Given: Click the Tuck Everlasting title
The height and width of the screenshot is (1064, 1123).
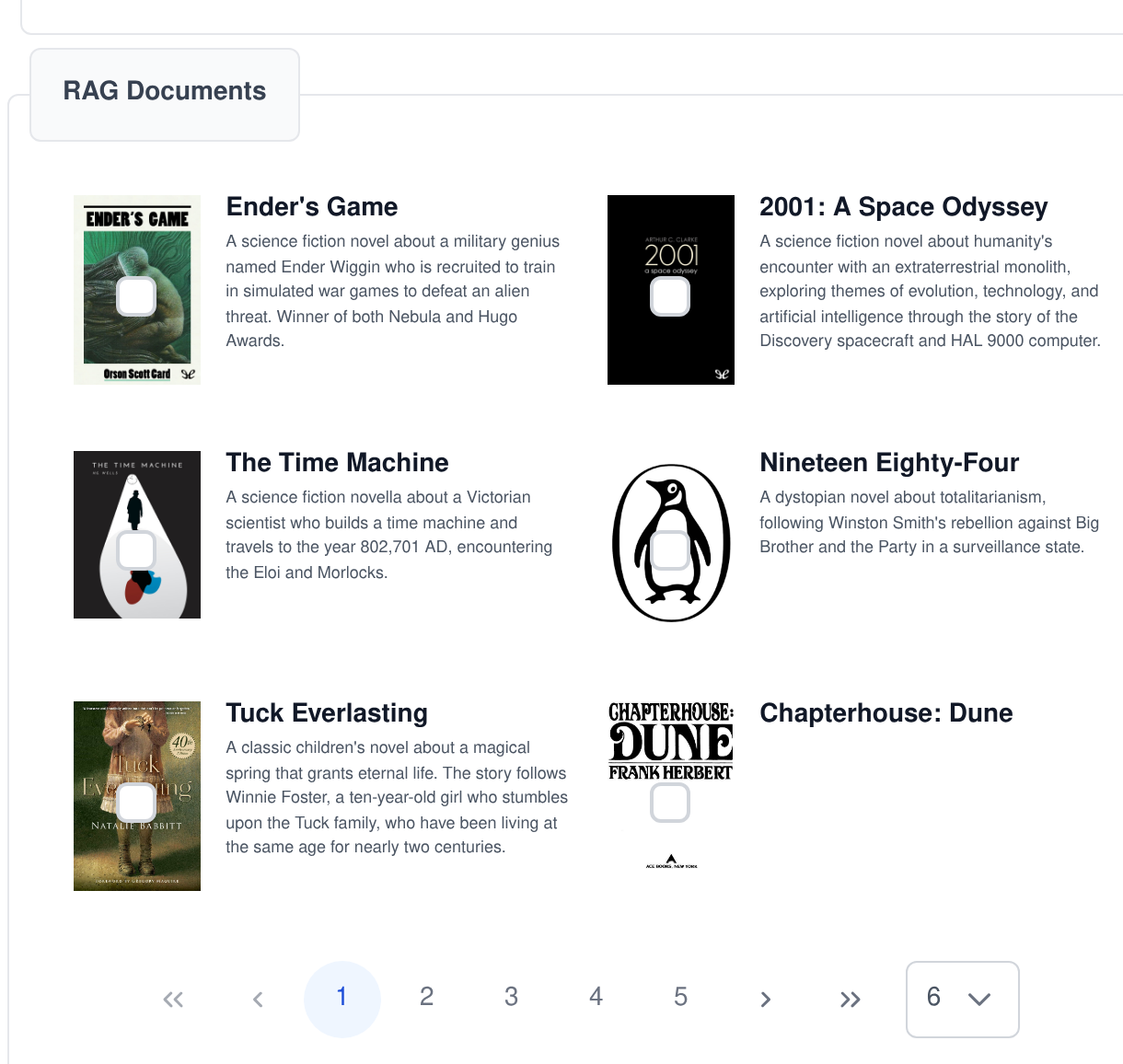Looking at the screenshot, I should pos(327,713).
